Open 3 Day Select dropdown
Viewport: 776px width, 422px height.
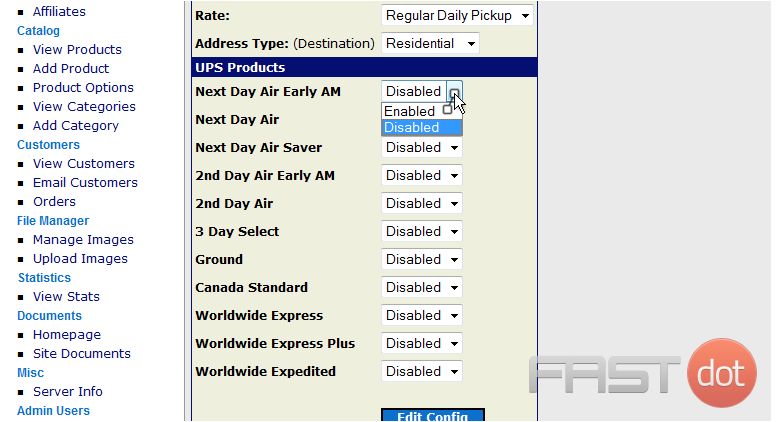(x=422, y=232)
